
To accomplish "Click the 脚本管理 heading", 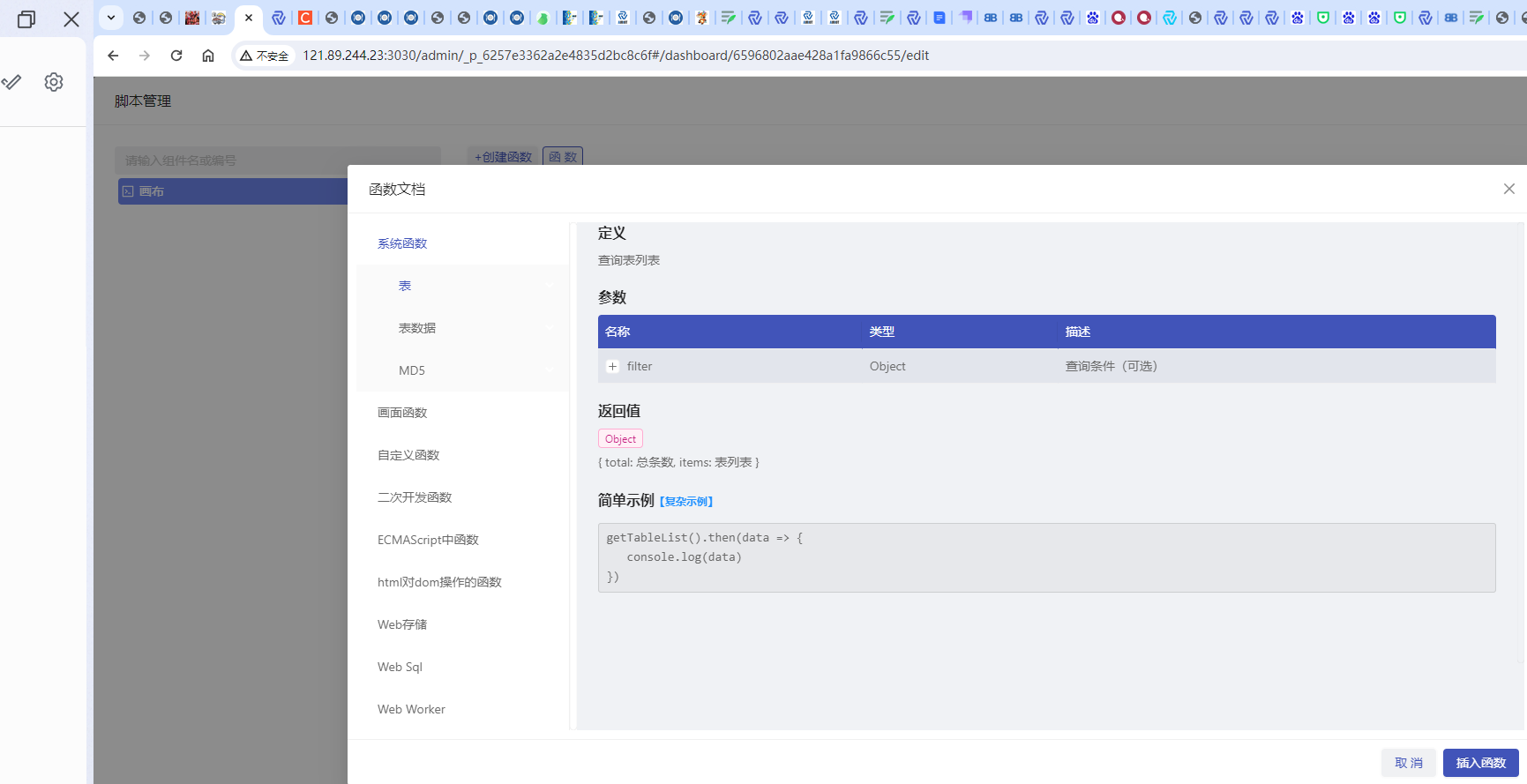I will (x=143, y=101).
